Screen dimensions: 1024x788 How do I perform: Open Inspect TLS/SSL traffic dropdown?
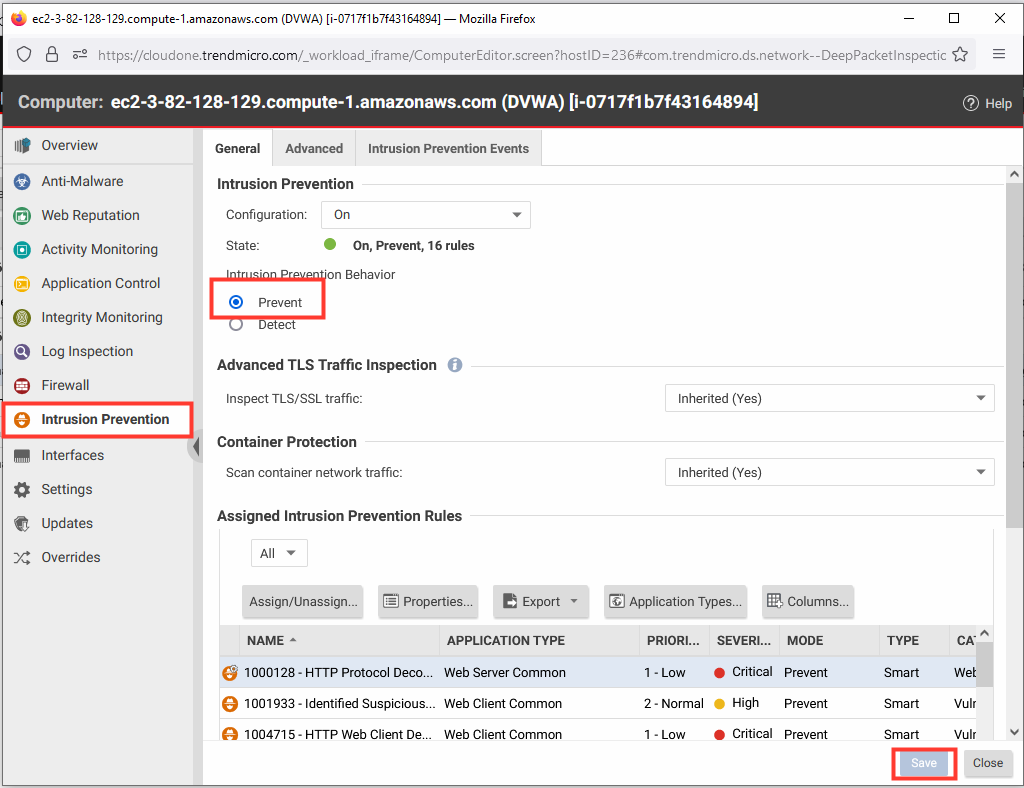point(829,398)
